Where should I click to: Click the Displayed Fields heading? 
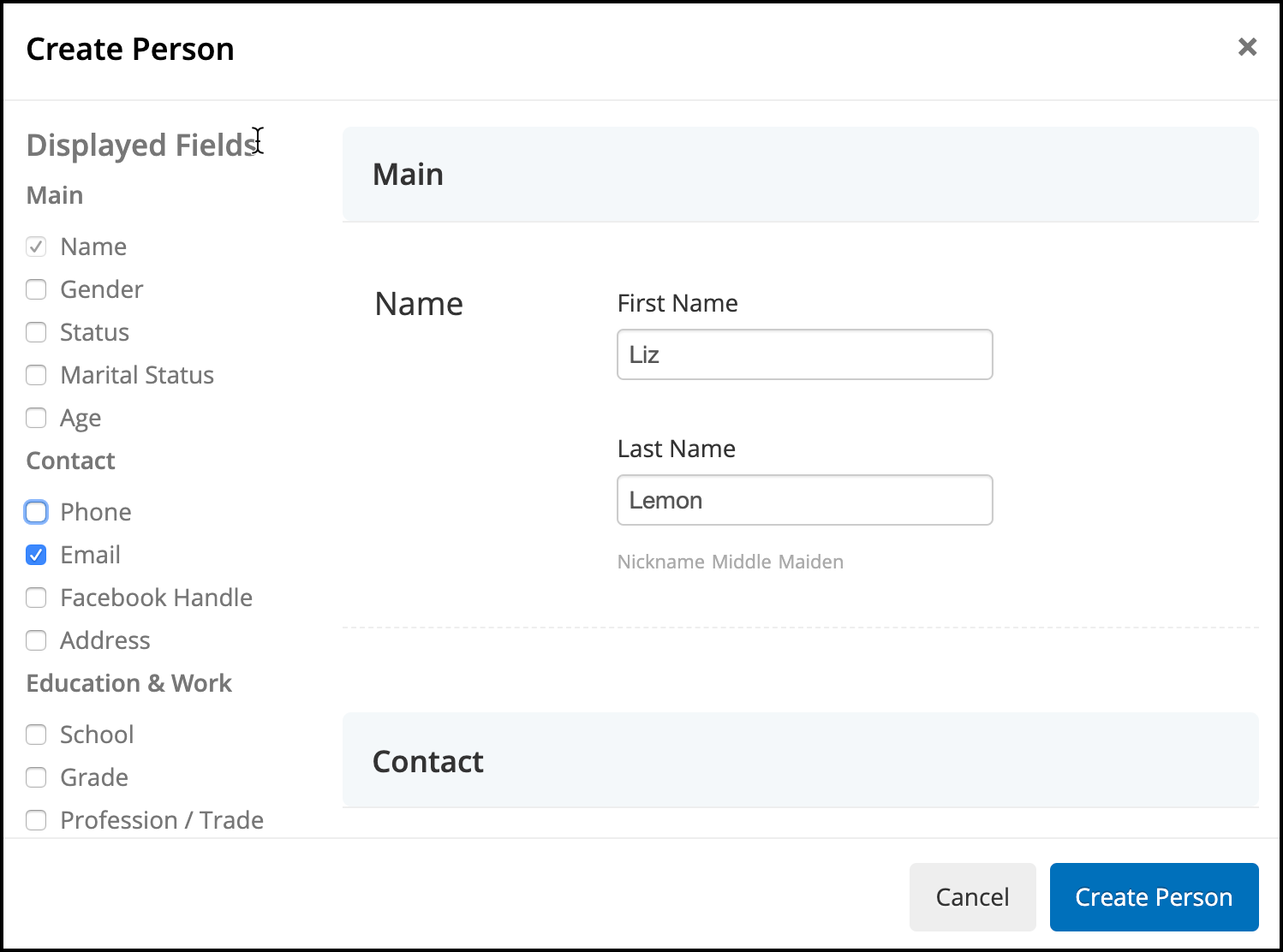pyautogui.click(x=142, y=146)
